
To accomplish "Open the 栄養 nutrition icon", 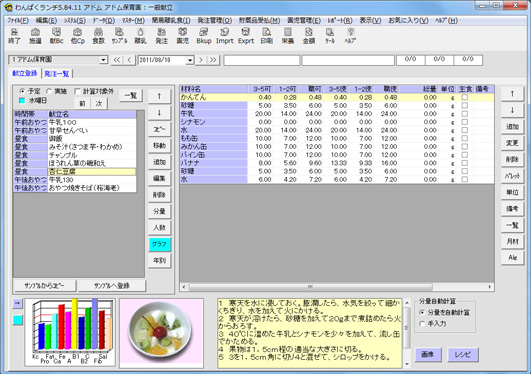I will click(x=288, y=36).
